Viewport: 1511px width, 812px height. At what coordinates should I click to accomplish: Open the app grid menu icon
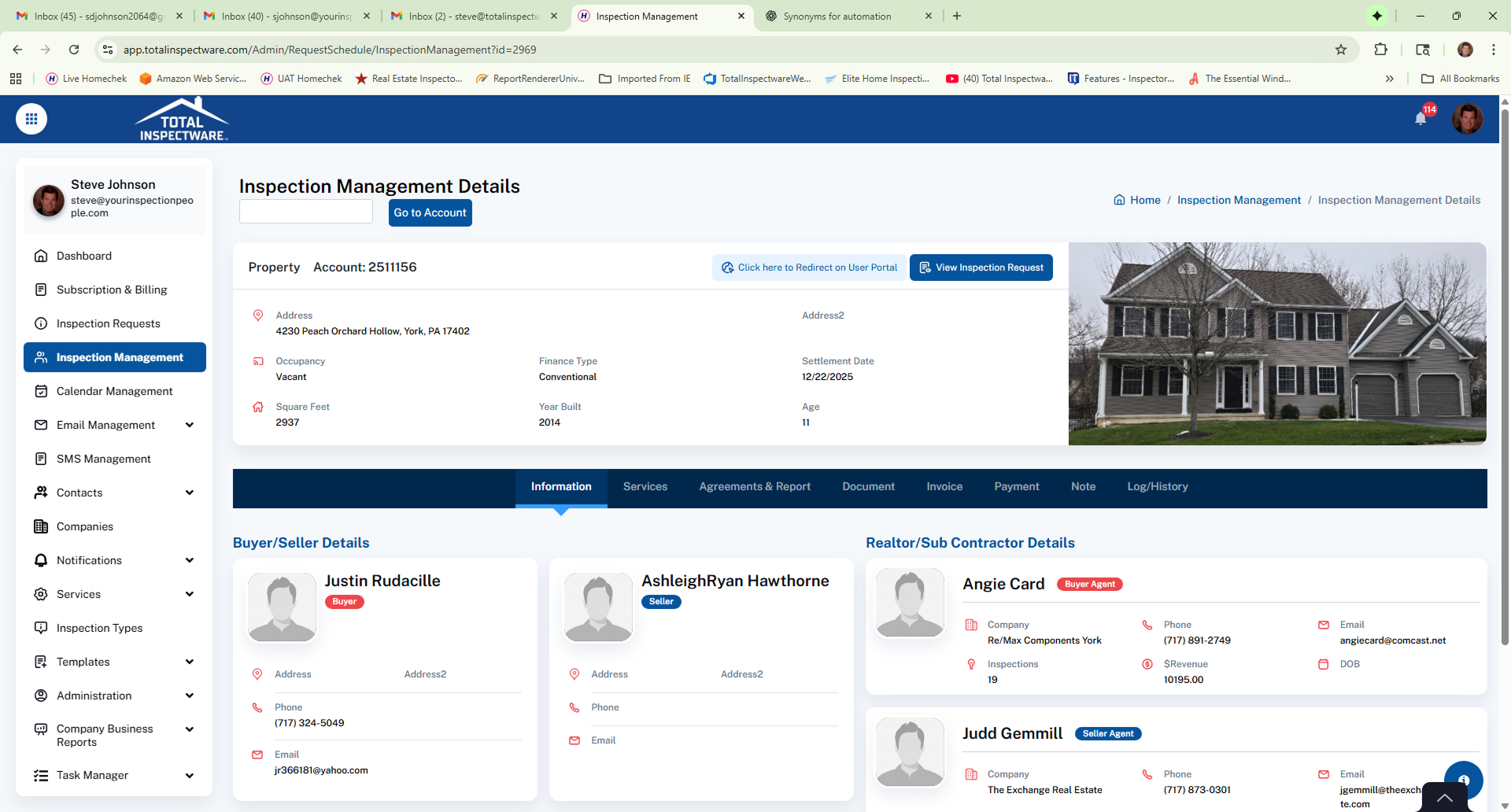(x=31, y=119)
